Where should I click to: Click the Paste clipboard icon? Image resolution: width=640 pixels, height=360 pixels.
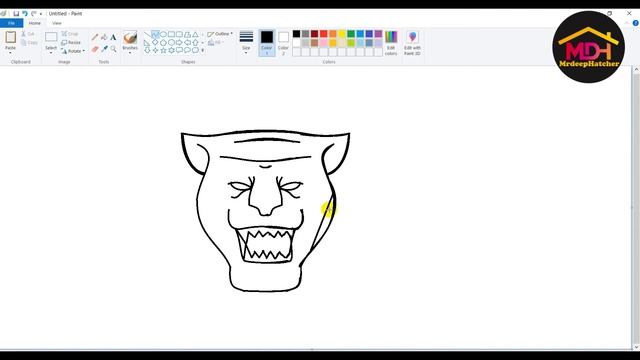click(x=11, y=37)
